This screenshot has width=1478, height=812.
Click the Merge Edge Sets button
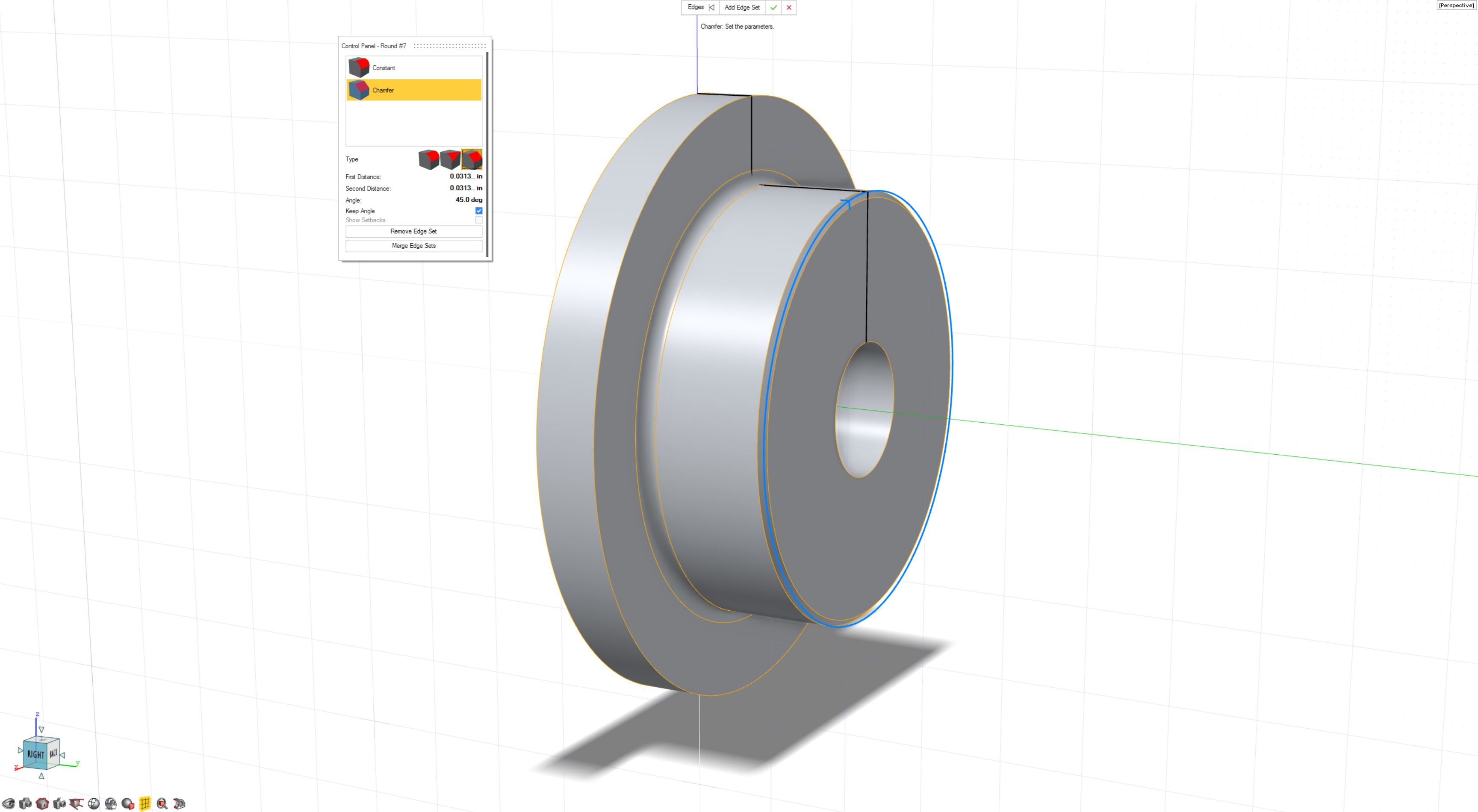point(413,245)
